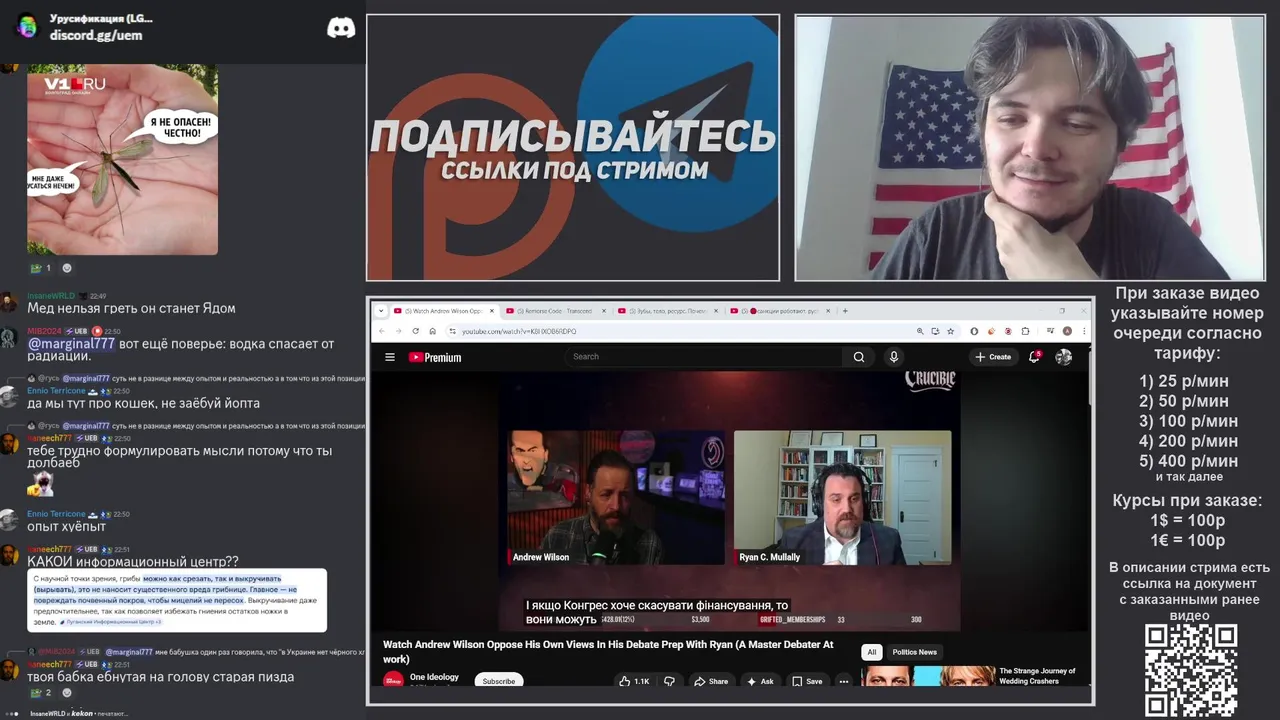The width and height of the screenshot is (1280, 720).
Task: Open the YouTube hamburger guide menu
Action: (390, 357)
